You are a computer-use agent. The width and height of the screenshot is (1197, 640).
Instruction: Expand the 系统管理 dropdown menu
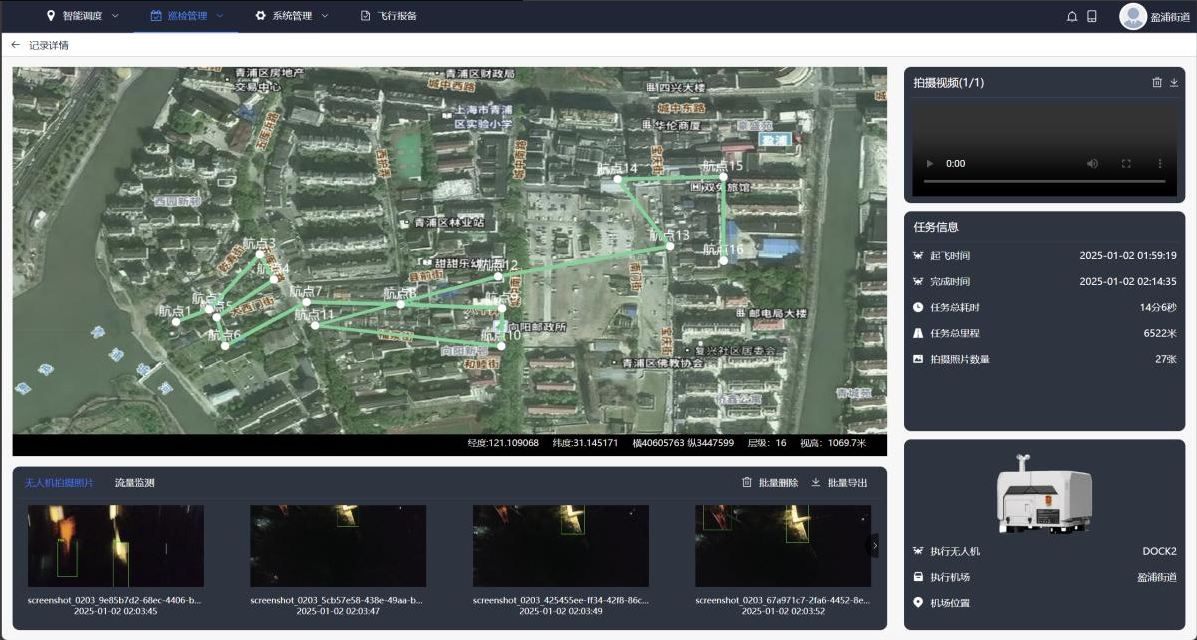click(291, 16)
